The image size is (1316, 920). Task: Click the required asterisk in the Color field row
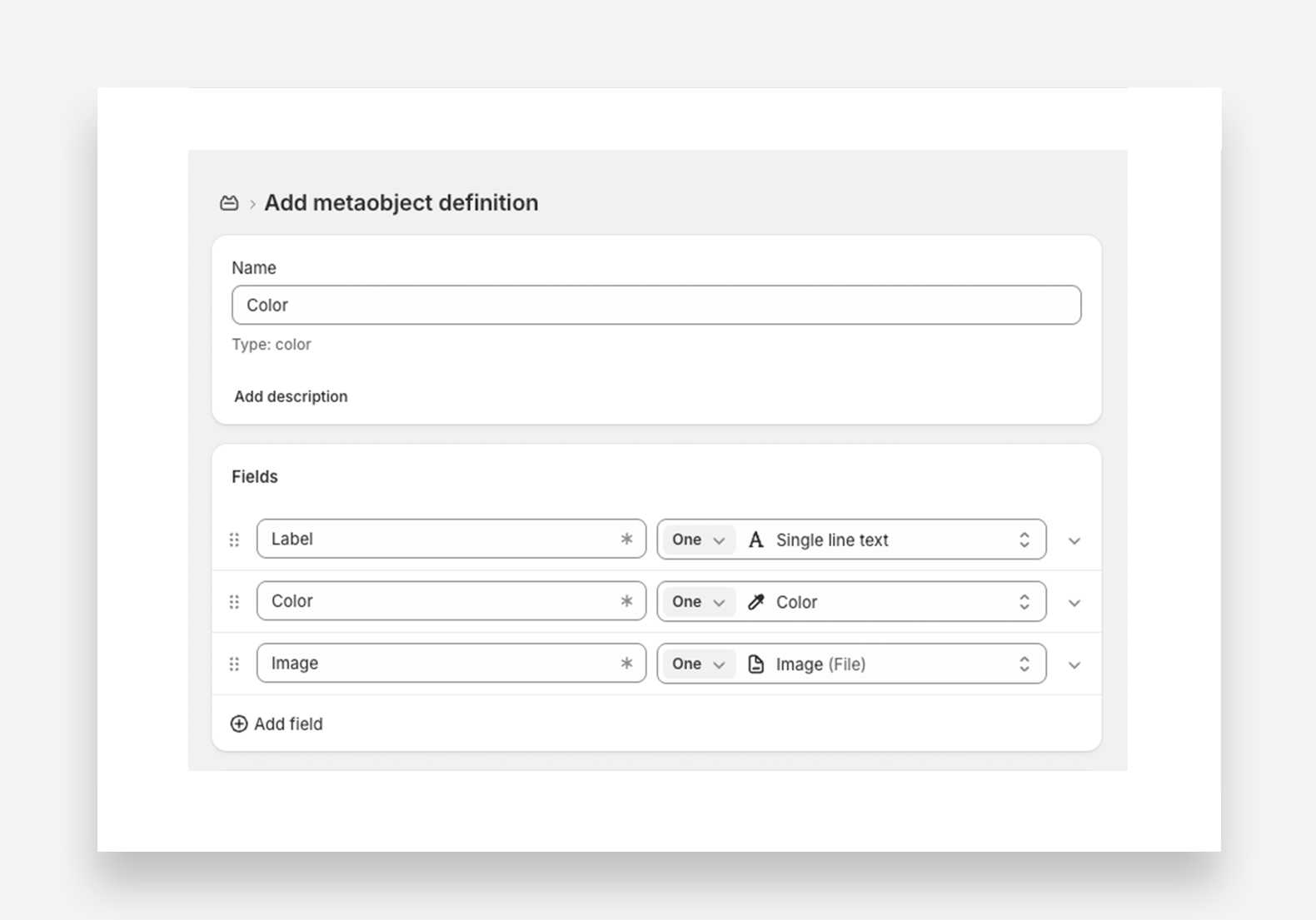[626, 600]
